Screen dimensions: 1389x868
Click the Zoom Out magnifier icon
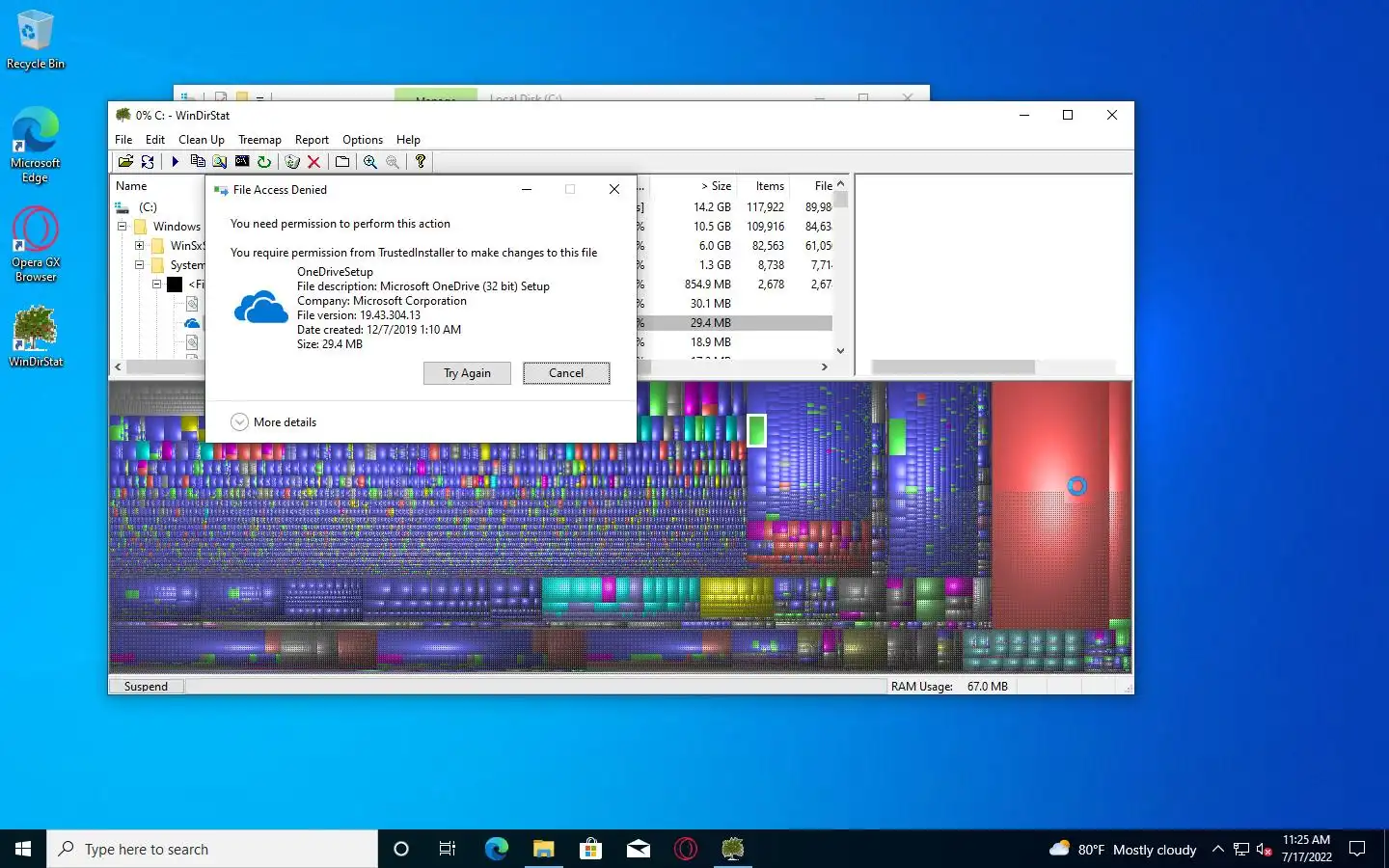pyautogui.click(x=393, y=162)
